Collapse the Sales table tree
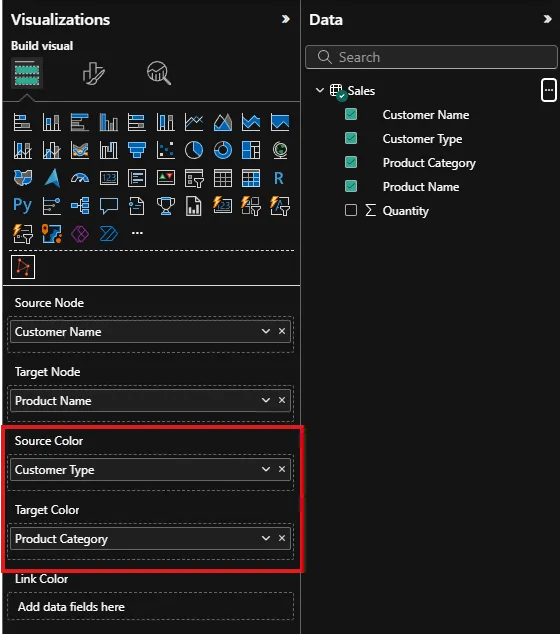This screenshot has width=560, height=634. 319,90
